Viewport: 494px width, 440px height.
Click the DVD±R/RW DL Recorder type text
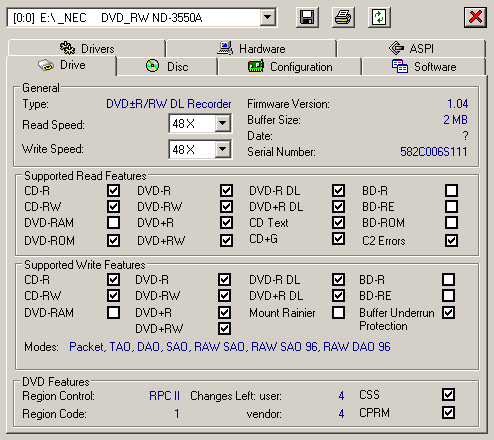pyautogui.click(x=169, y=104)
